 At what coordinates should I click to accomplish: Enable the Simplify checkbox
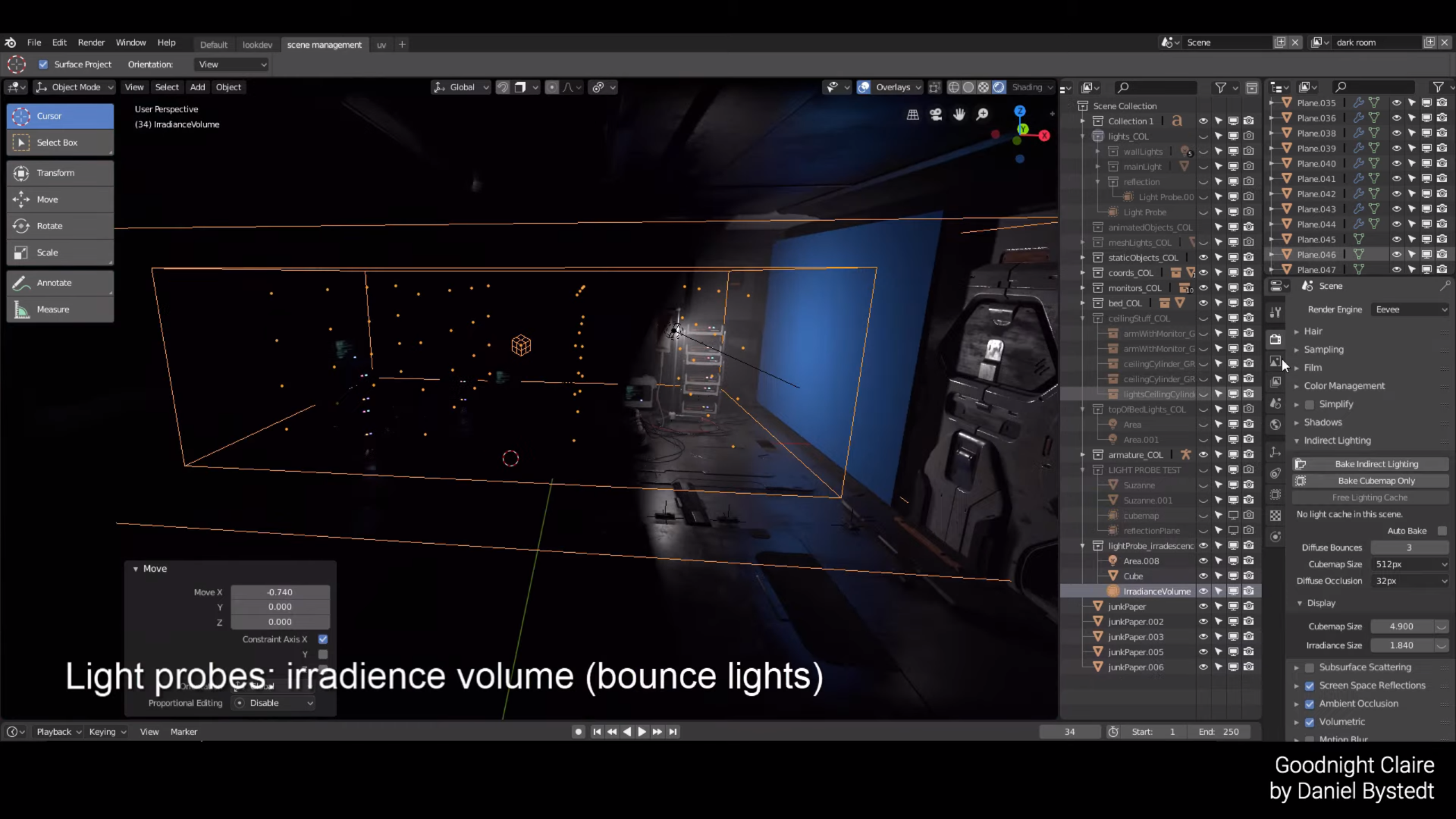(x=1310, y=404)
